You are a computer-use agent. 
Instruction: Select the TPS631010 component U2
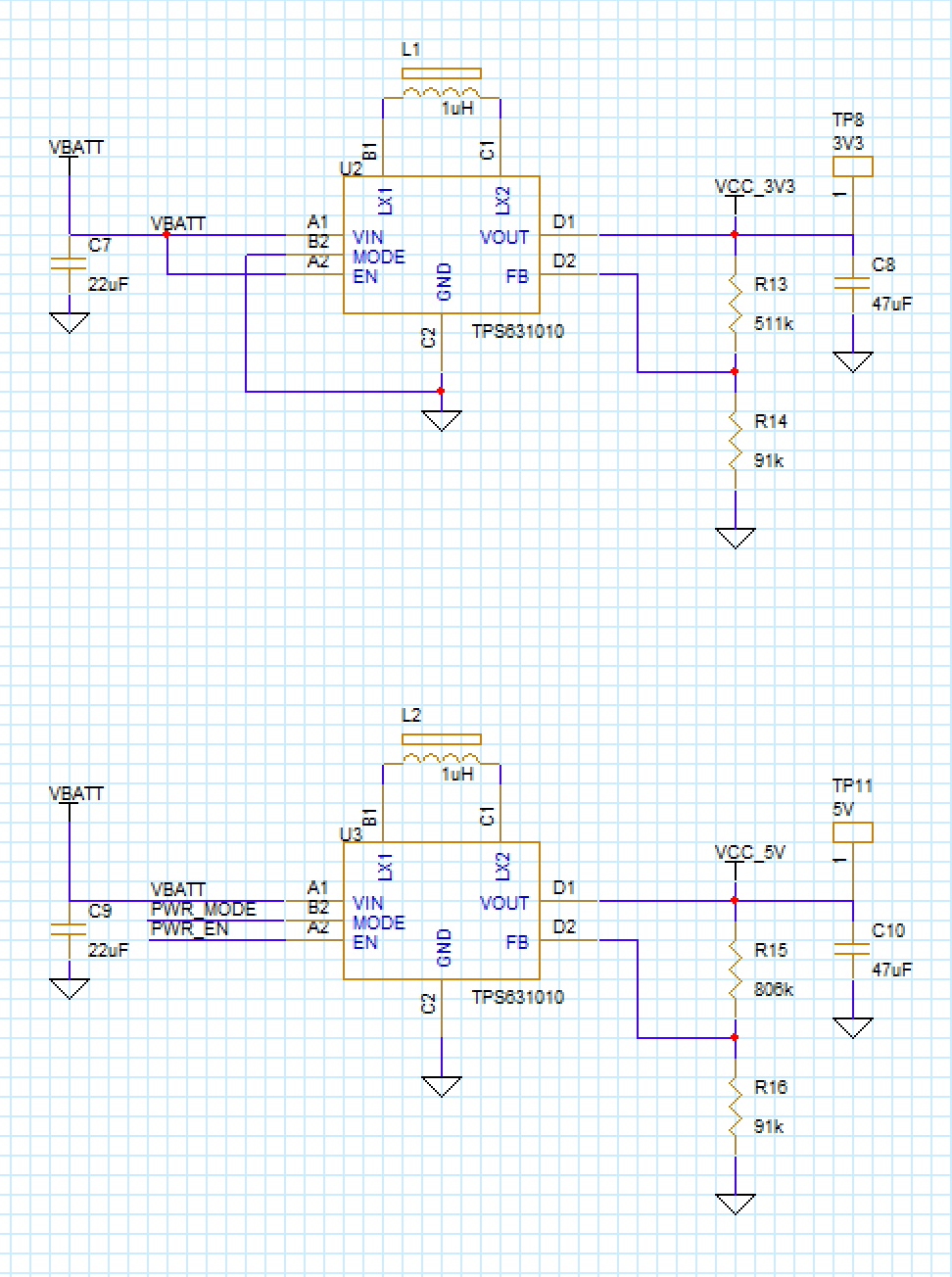coord(441,245)
